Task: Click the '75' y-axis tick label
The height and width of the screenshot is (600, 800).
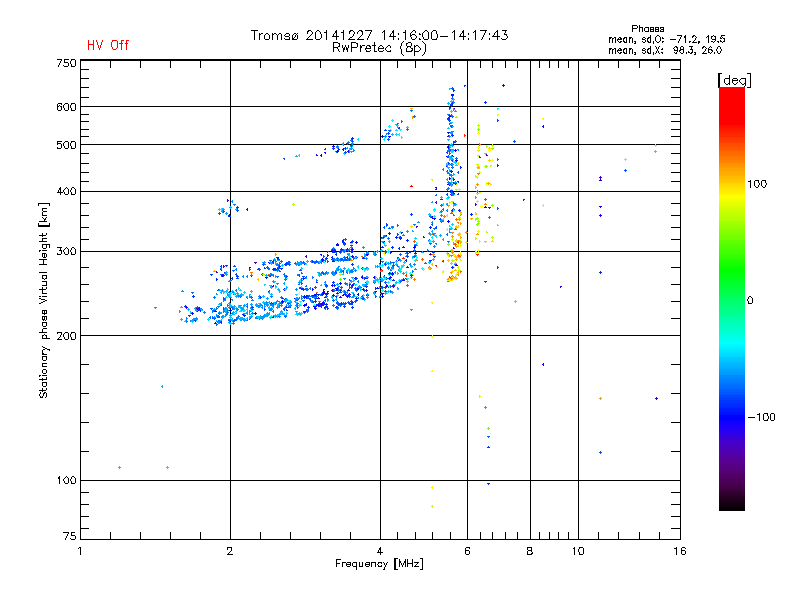Action: pos(70,536)
